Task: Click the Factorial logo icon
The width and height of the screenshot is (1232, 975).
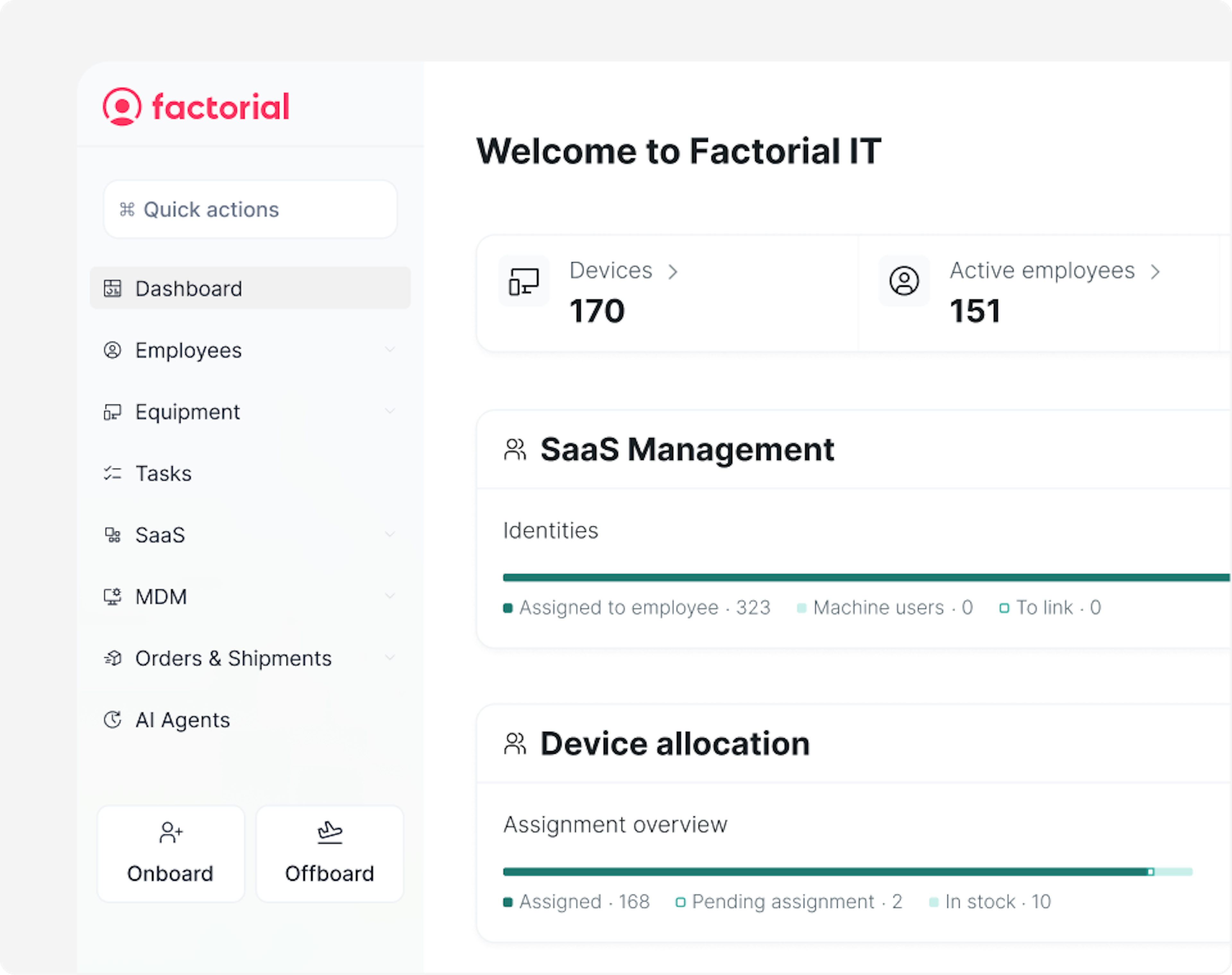Action: [x=122, y=106]
